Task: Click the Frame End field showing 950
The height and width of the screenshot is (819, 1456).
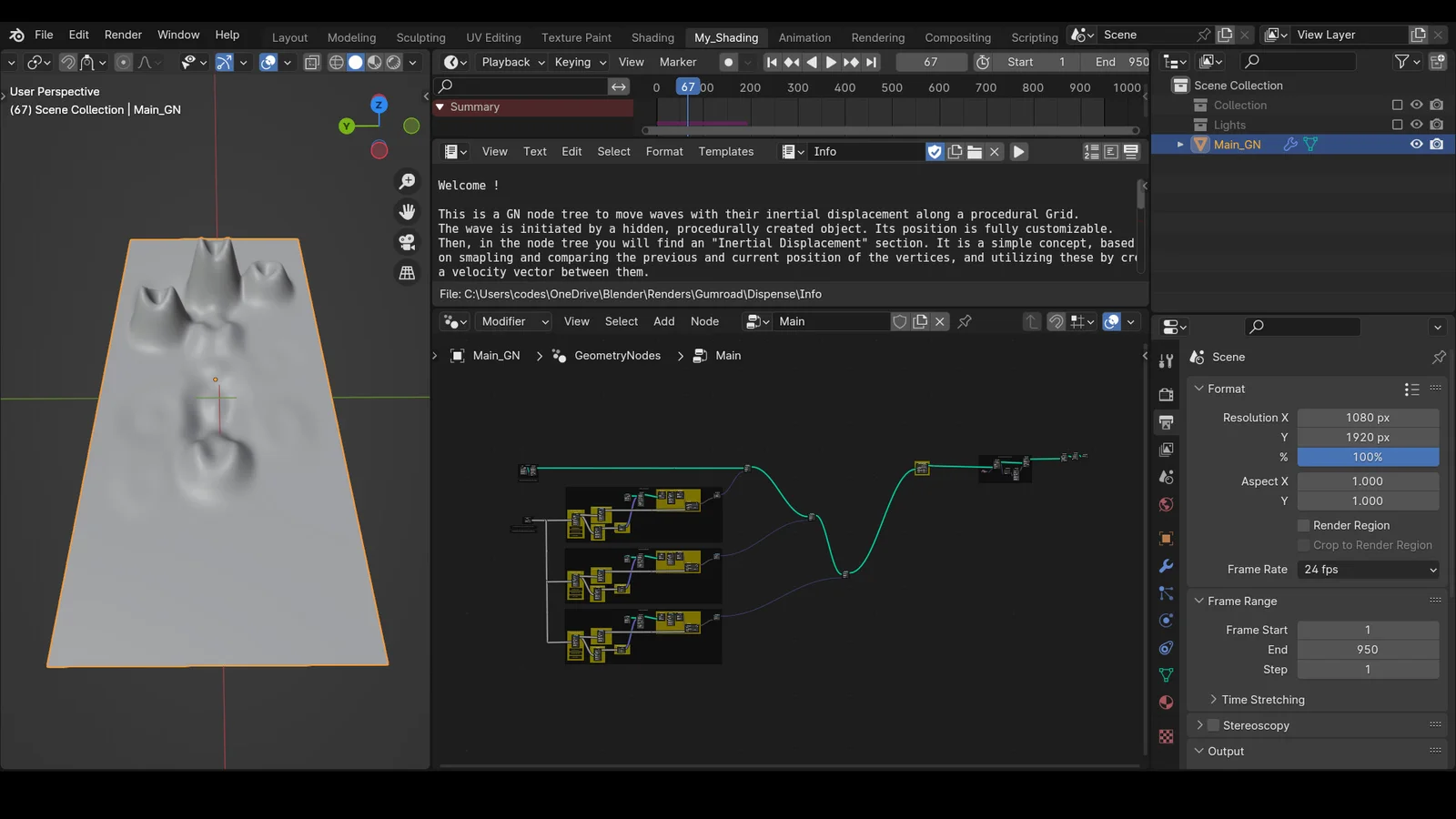Action: (x=1368, y=649)
